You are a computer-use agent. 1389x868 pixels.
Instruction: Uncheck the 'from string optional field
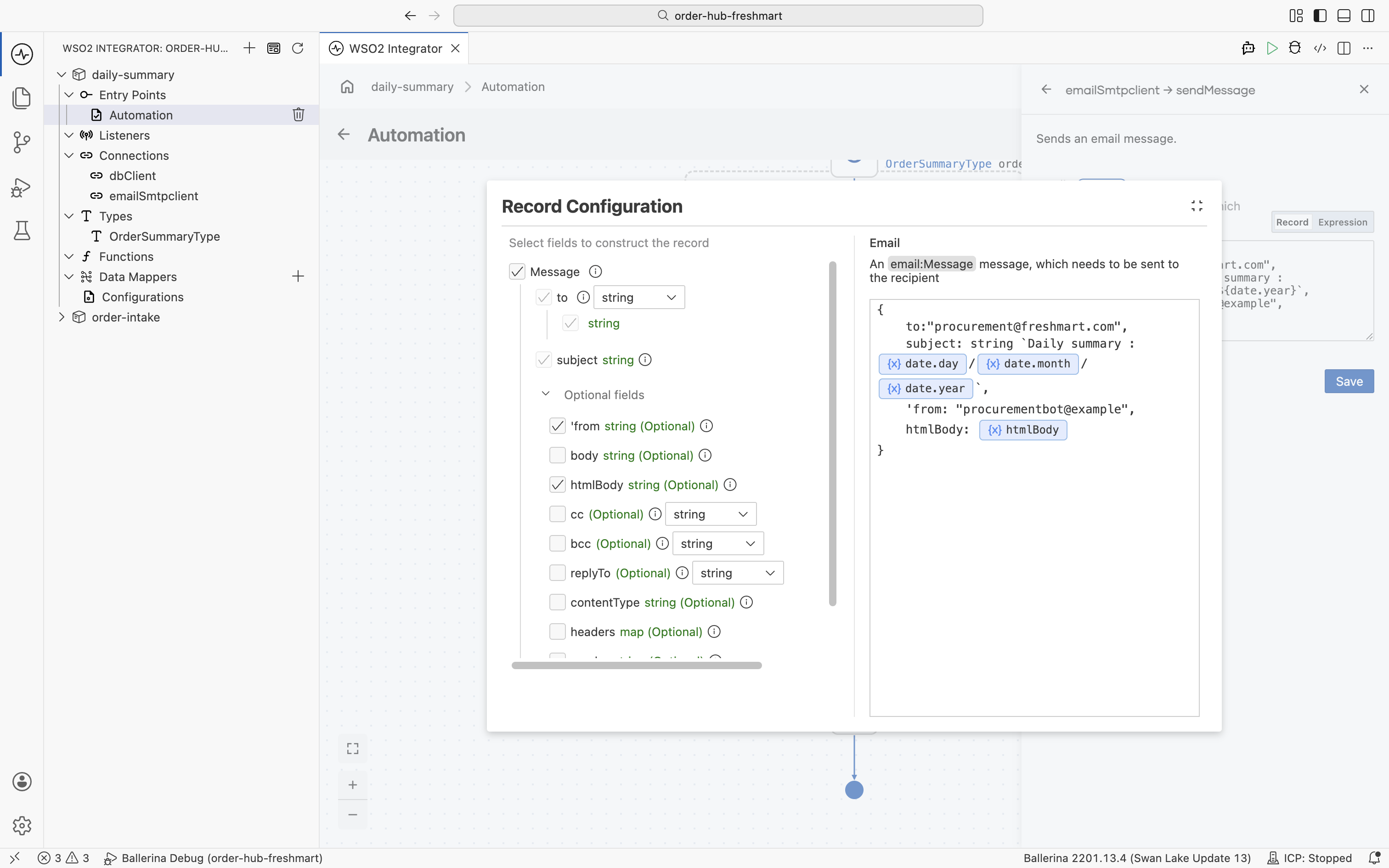[557, 426]
